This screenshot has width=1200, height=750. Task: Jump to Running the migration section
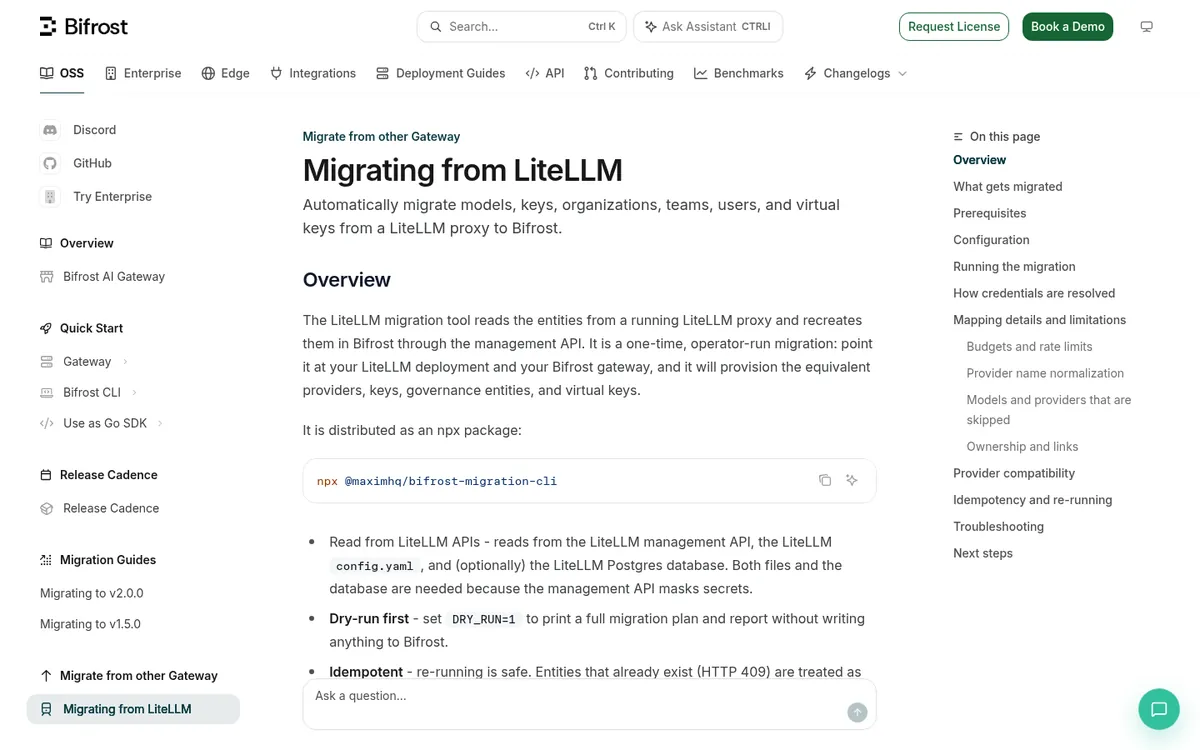tap(1014, 267)
